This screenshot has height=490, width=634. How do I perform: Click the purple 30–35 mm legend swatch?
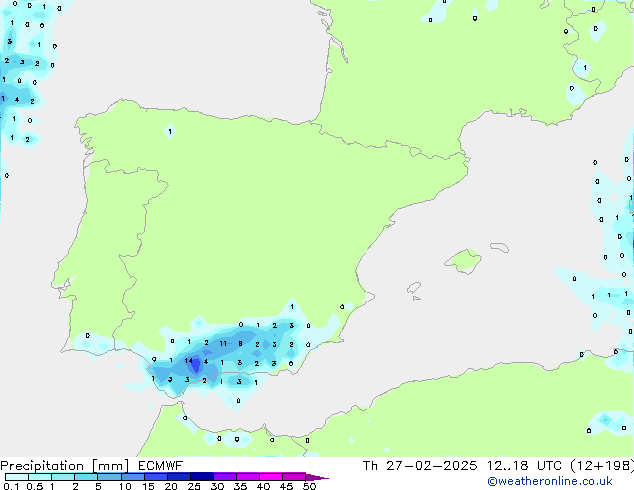point(224,477)
